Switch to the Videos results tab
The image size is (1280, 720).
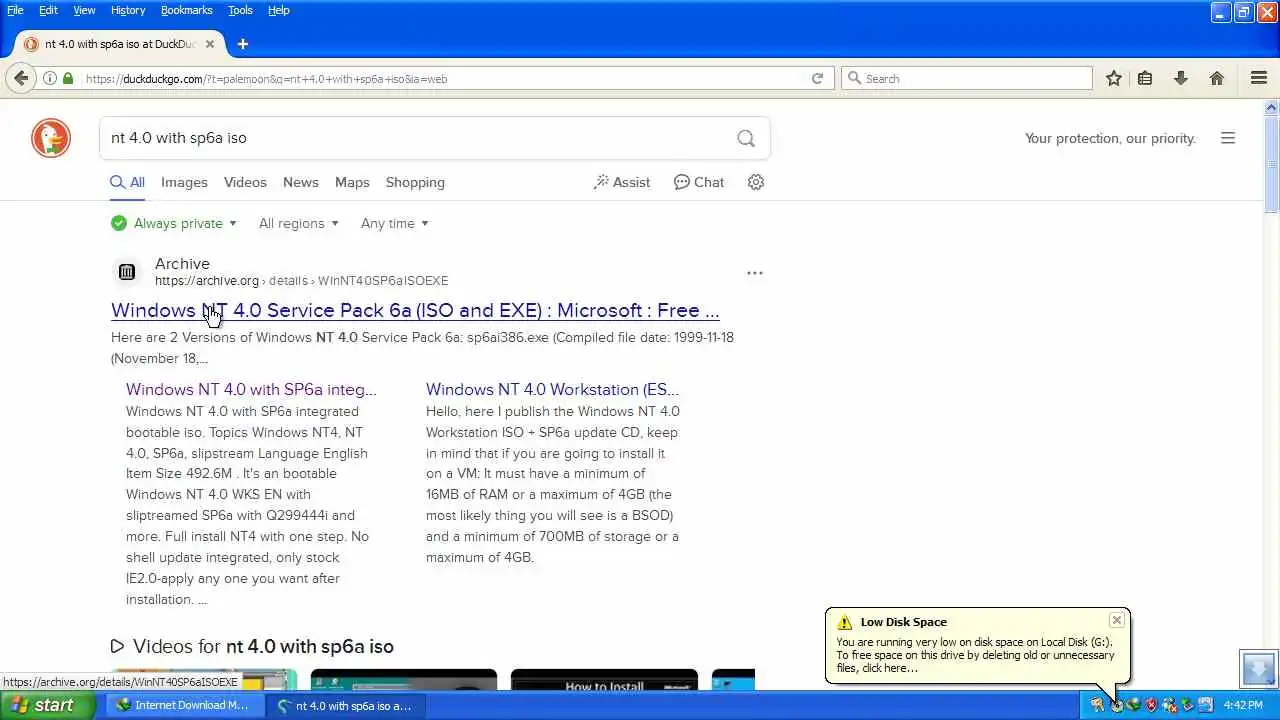[x=245, y=182]
